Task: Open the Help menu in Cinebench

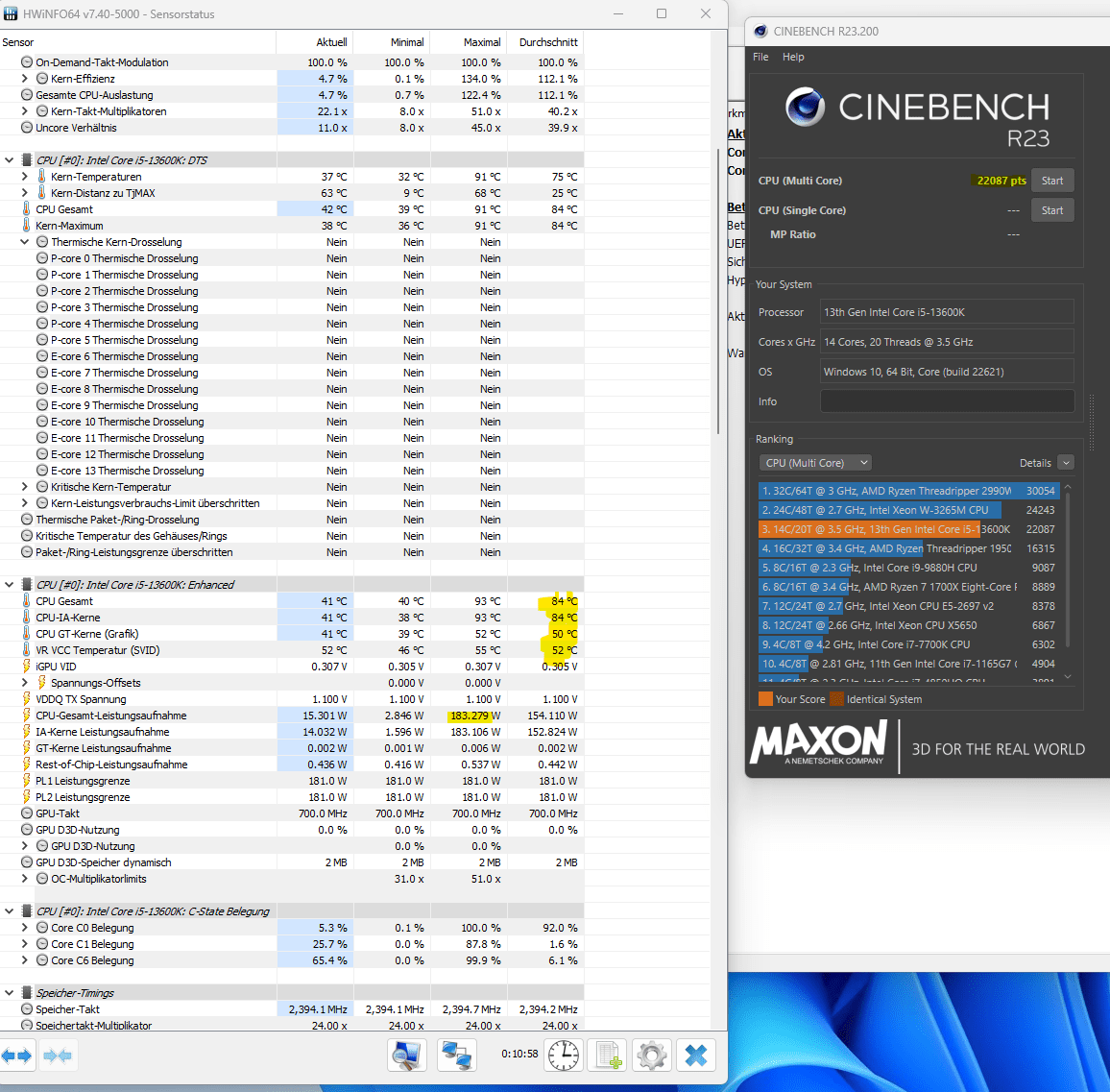Action: coord(793,57)
